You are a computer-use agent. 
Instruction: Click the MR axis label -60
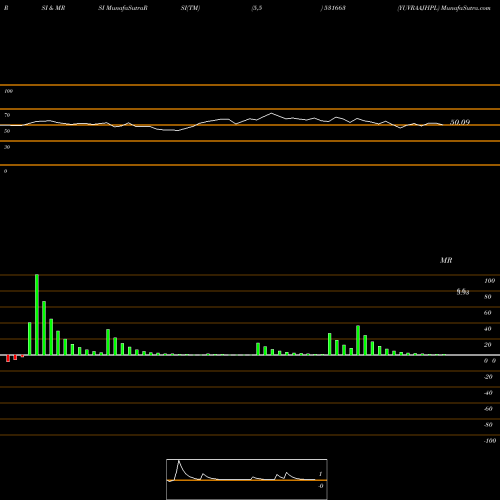488,409
